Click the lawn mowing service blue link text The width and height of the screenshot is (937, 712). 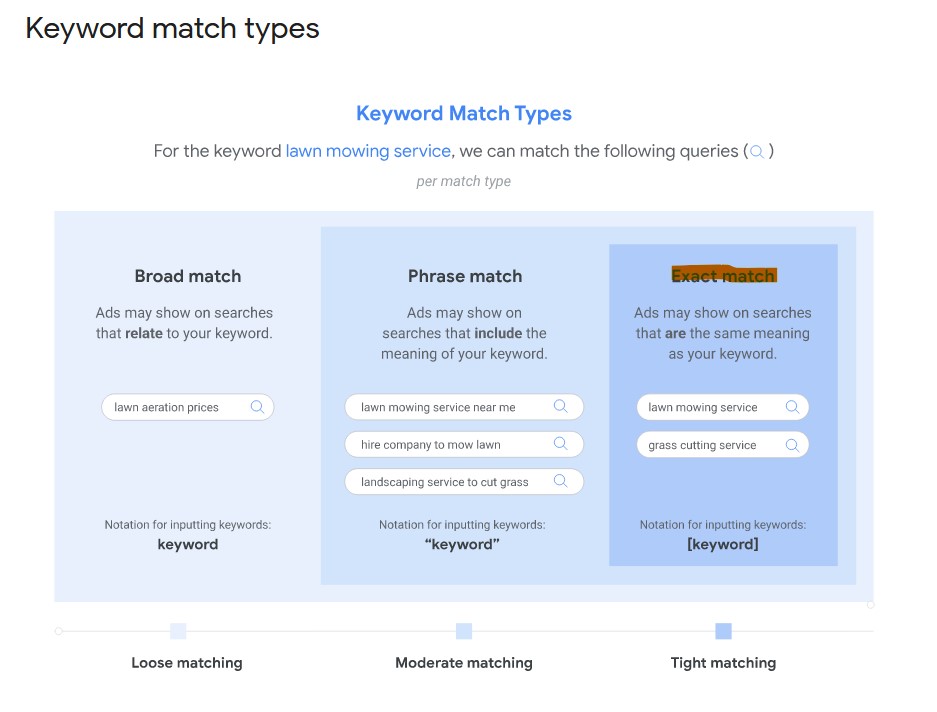(x=368, y=151)
